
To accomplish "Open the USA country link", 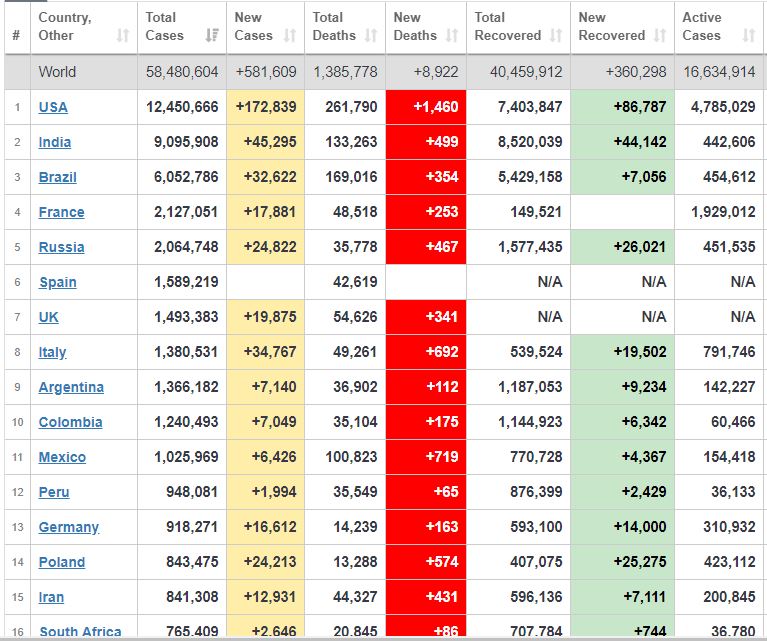I will (53, 107).
